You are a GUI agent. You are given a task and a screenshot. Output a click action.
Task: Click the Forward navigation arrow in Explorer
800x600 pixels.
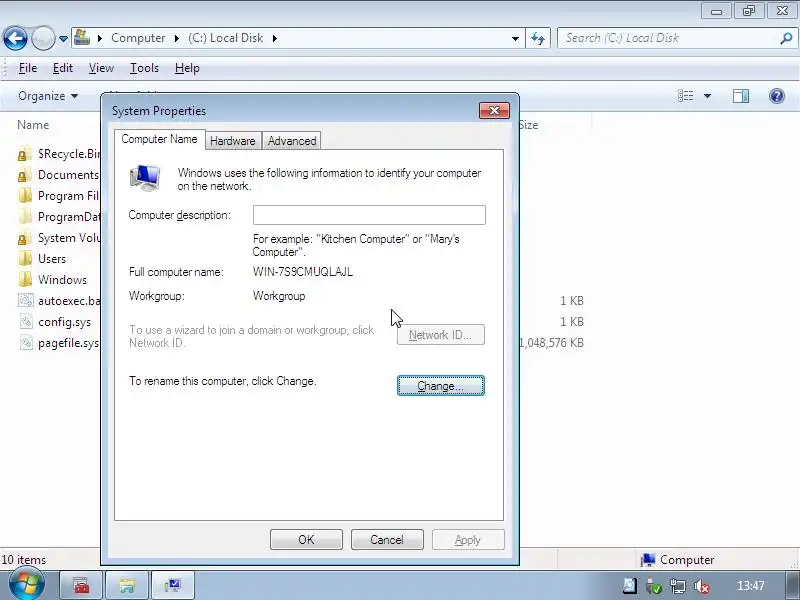pos(43,38)
